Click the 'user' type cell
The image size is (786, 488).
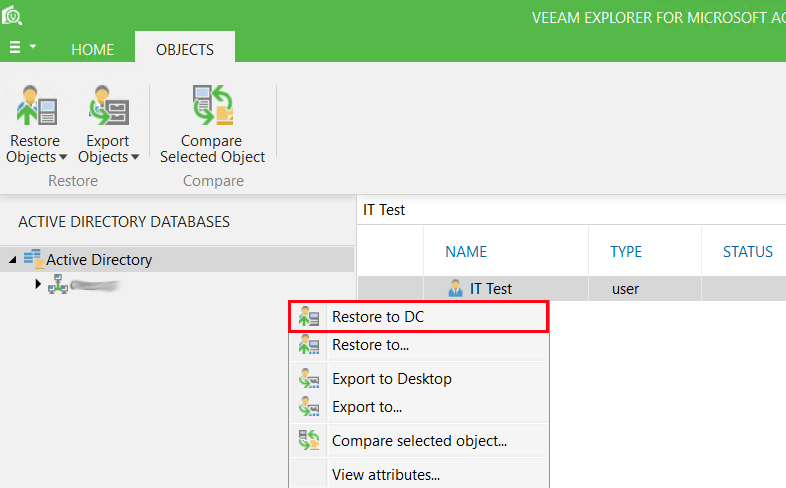[x=625, y=289]
